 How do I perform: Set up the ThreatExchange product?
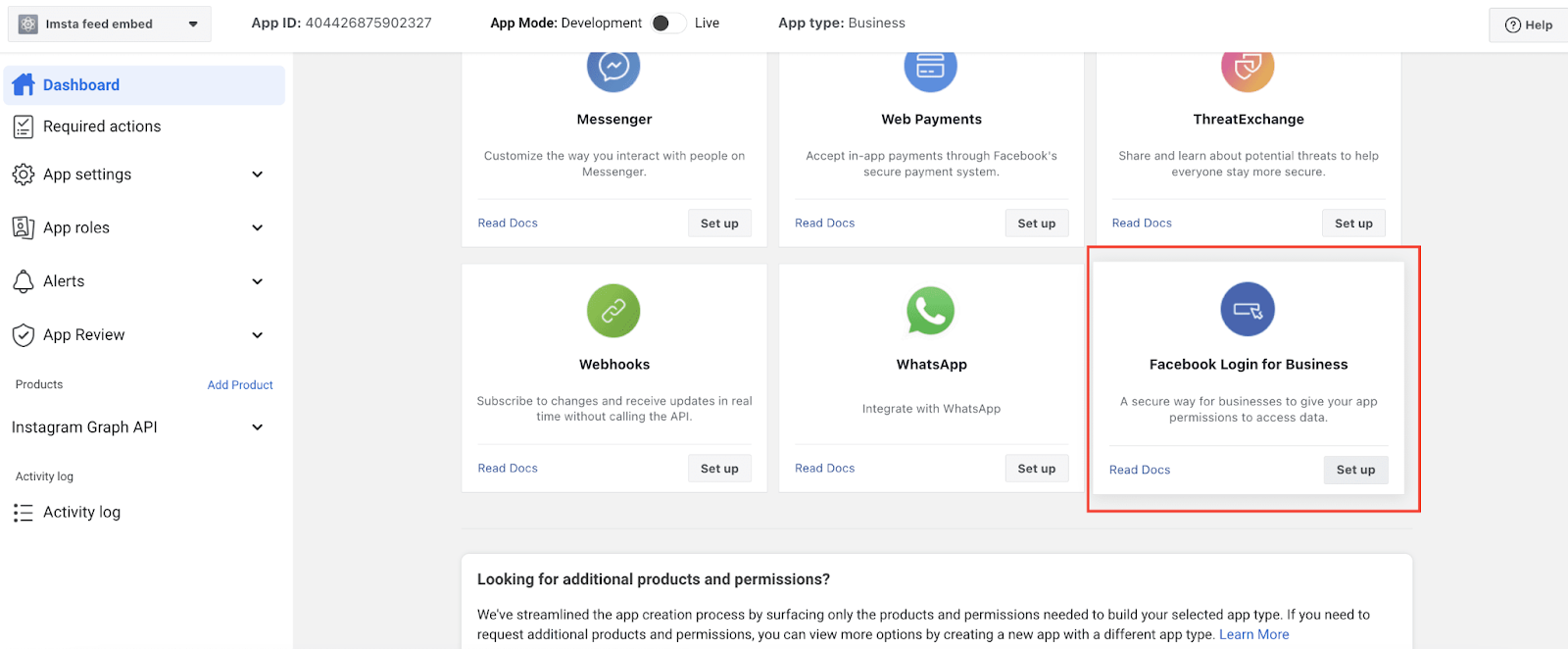tap(1353, 224)
